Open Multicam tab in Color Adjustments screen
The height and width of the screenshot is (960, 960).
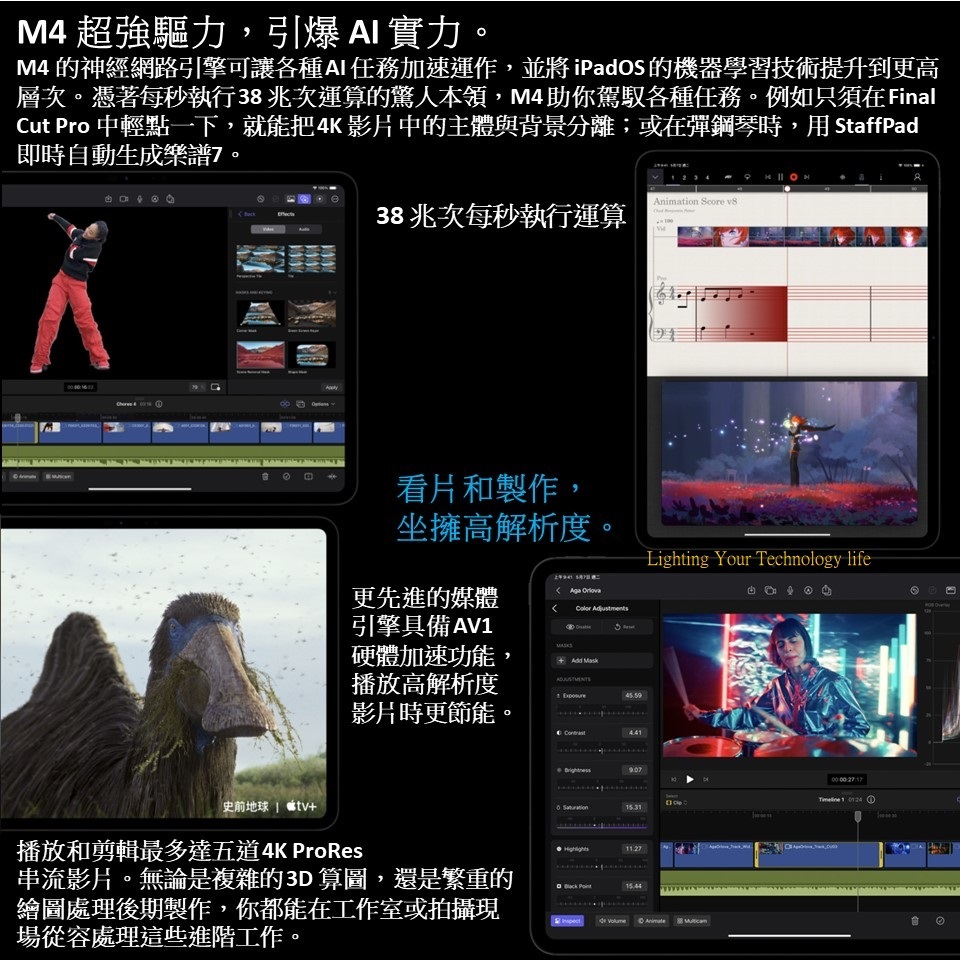[x=692, y=921]
